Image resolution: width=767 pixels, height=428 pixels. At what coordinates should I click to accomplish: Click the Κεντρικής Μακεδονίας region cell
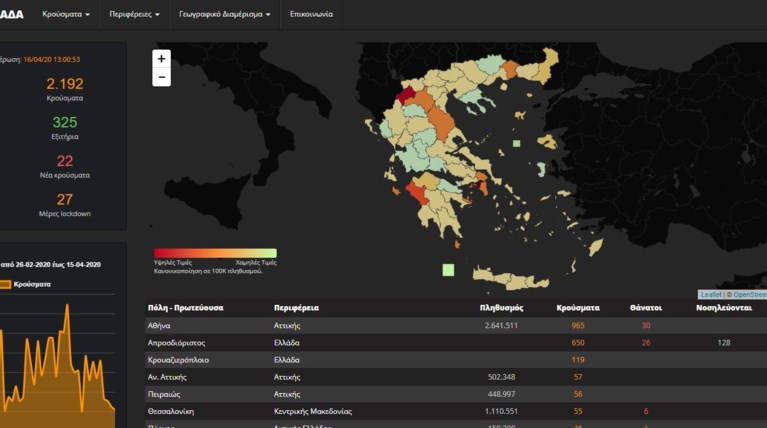tap(313, 411)
